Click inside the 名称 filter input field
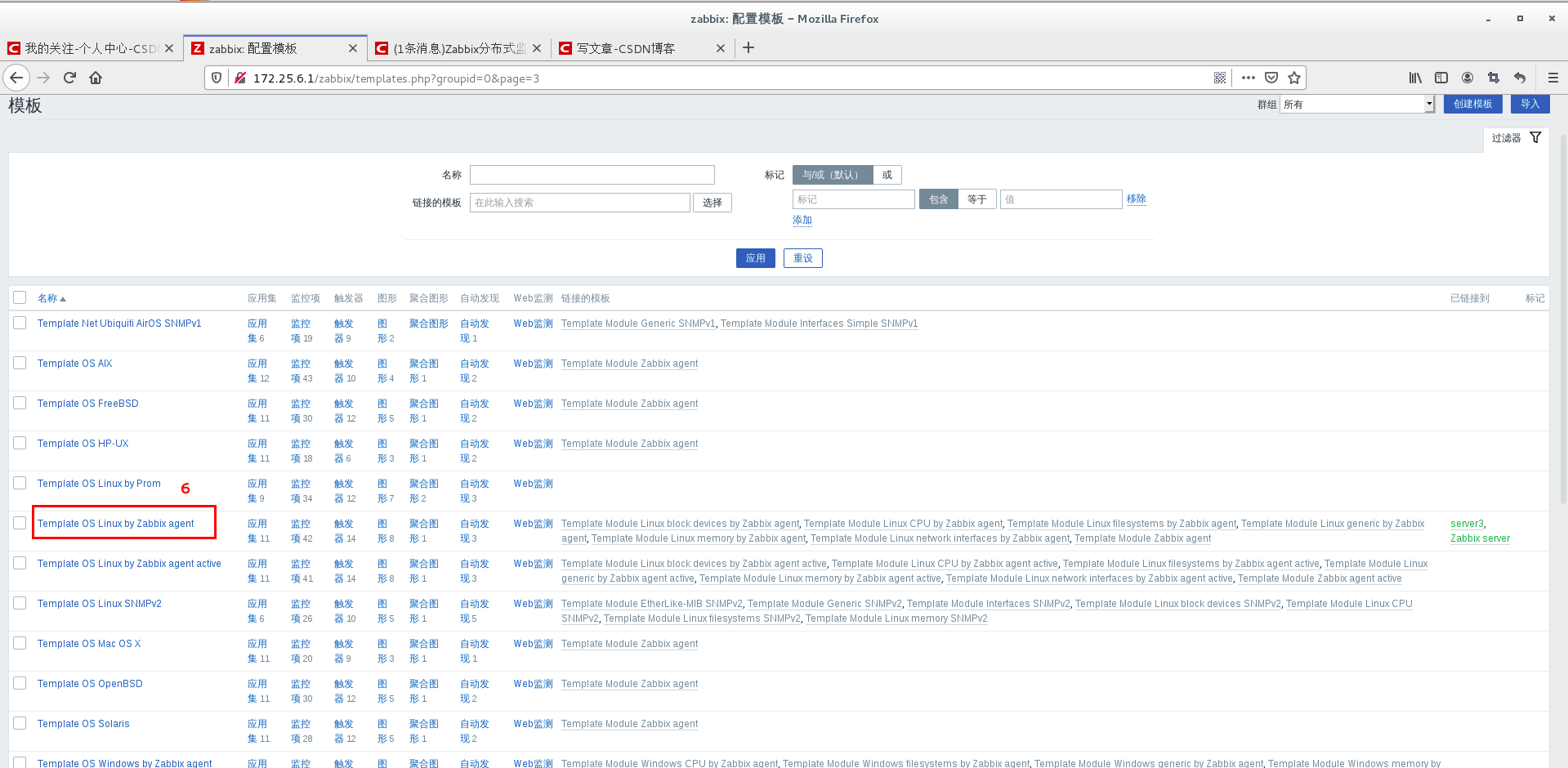 click(x=591, y=174)
